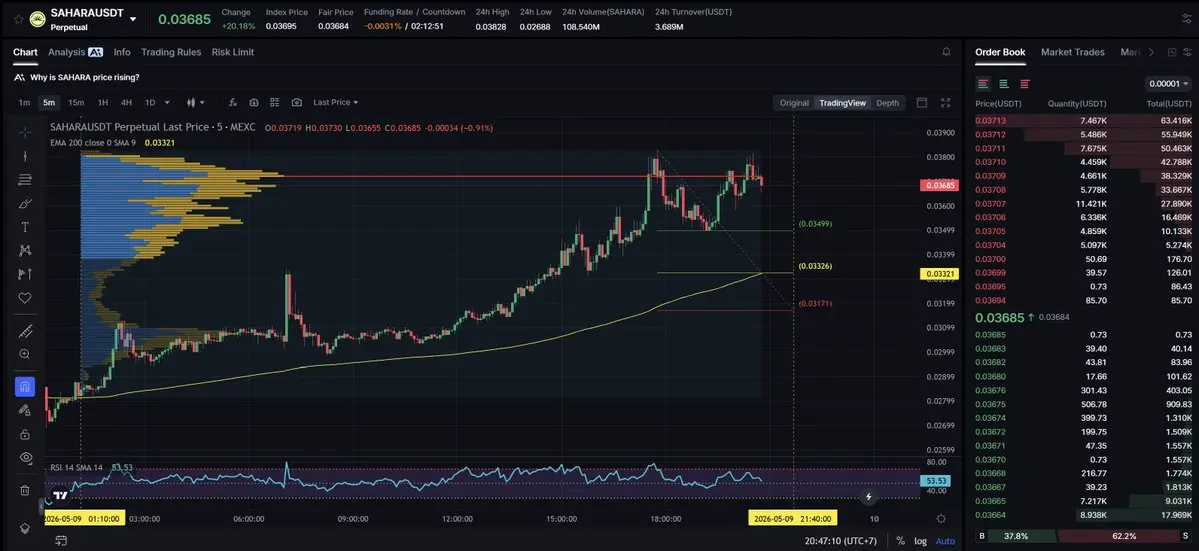Open the top-right preferences sliders icon
Viewport: 1199px width, 551px height.
click(1187, 19)
